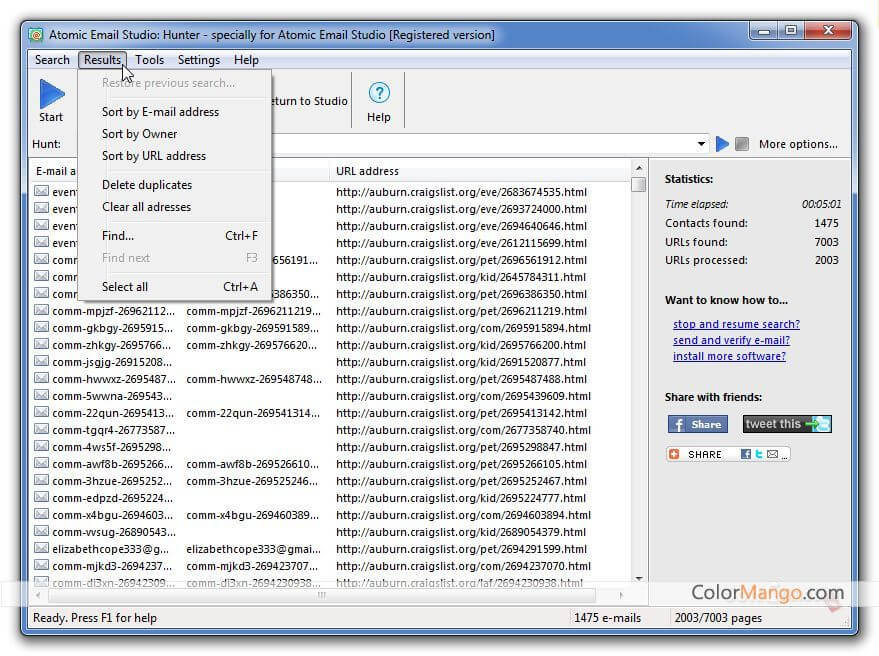Click the stop button icon next to the play arrow

tap(740, 144)
